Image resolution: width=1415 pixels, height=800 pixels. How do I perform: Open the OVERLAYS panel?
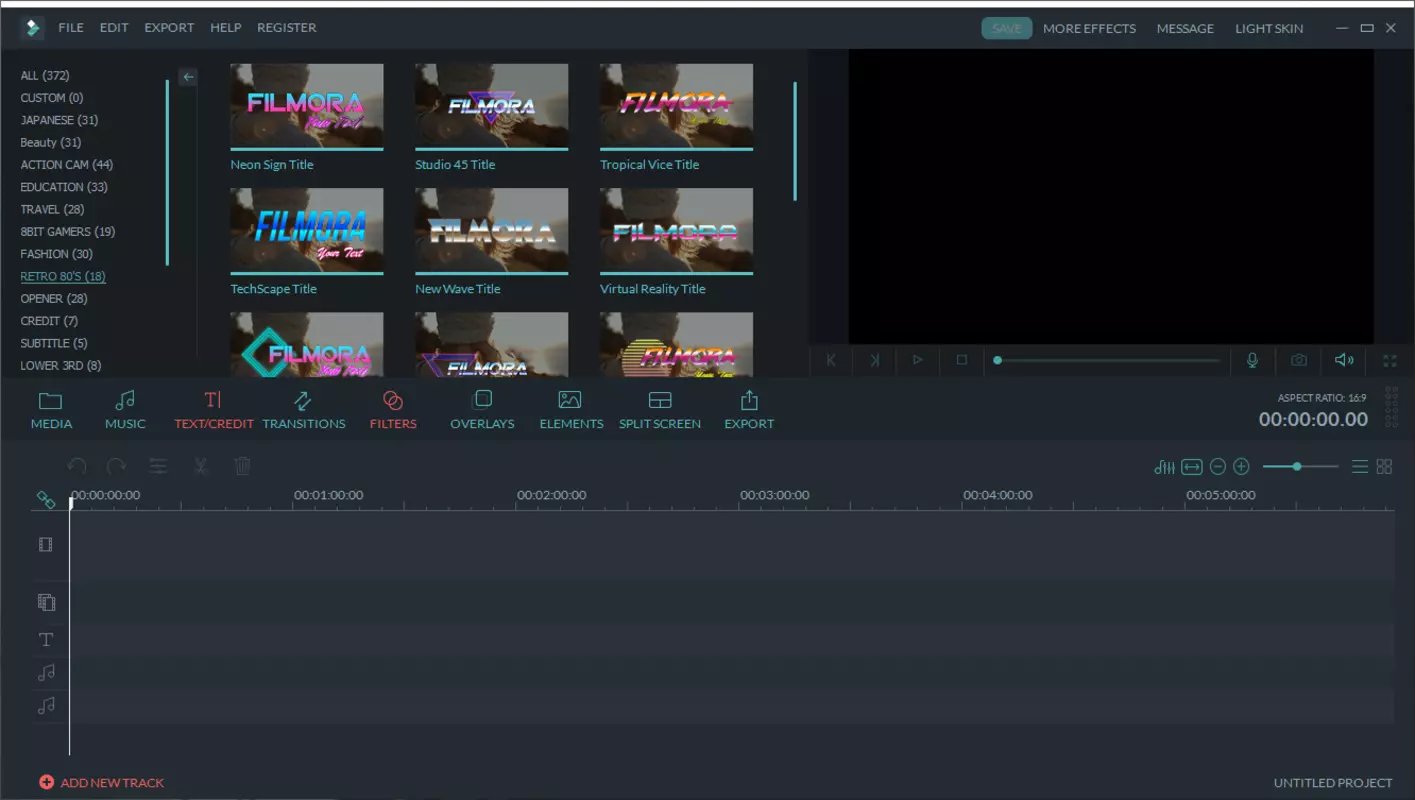482,410
